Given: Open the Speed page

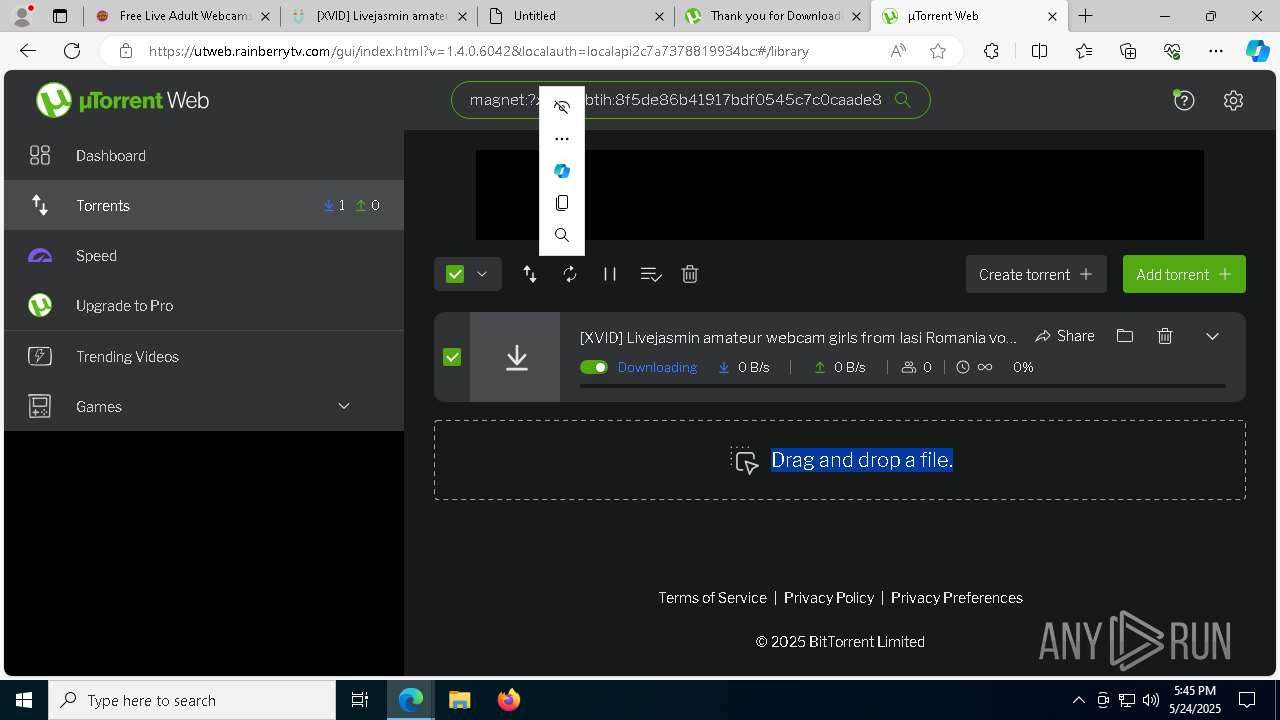Looking at the screenshot, I should point(204,255).
